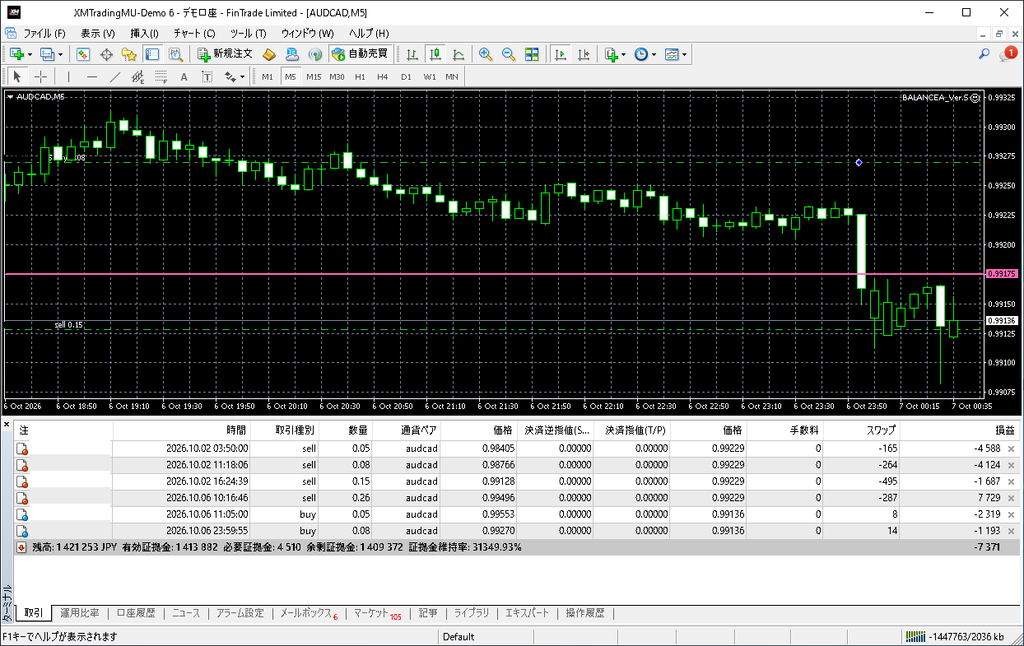Switch chart to candlestick mode
The height and width of the screenshot is (646, 1024).
point(435,55)
